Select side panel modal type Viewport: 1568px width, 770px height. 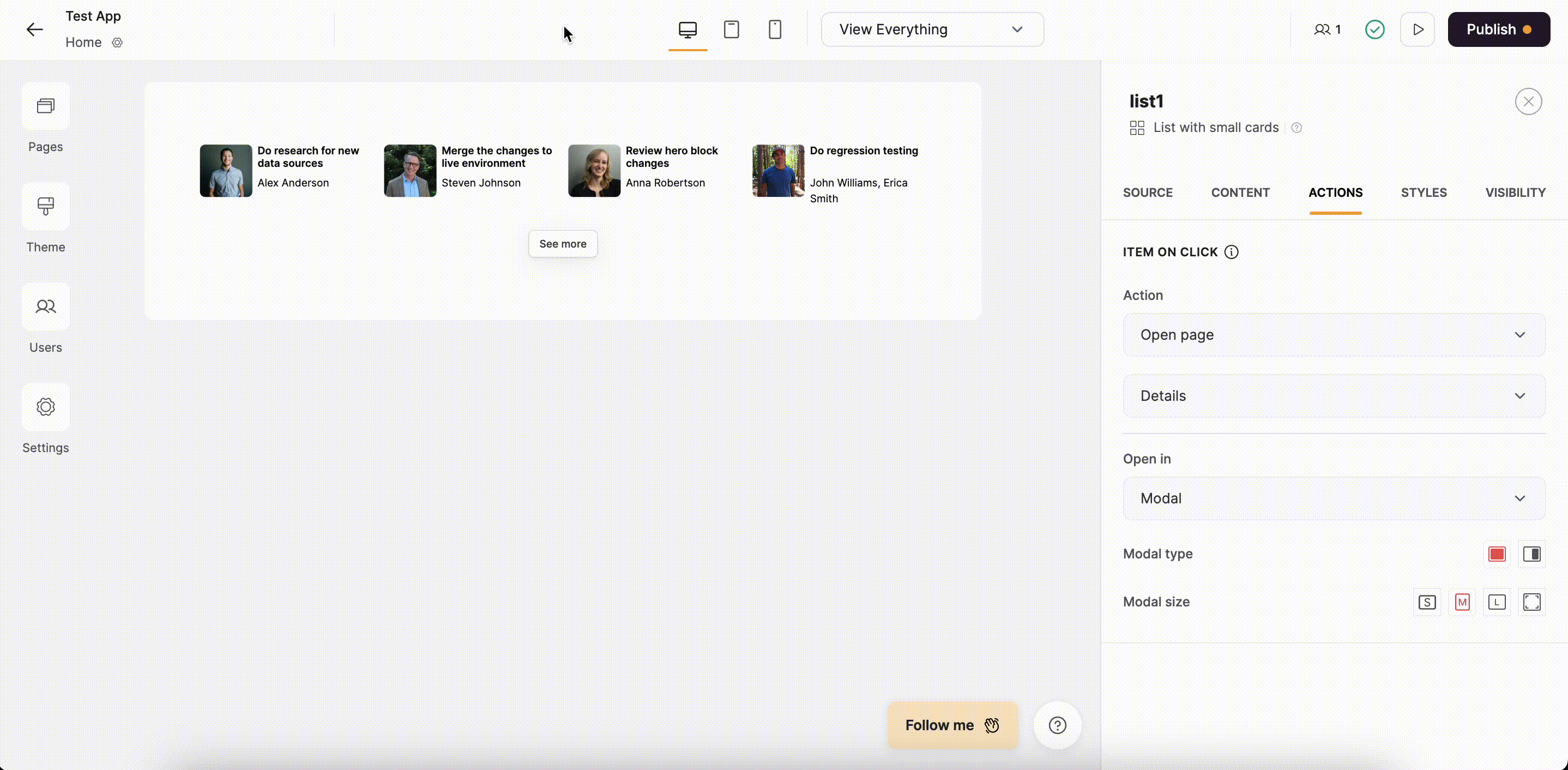[1533, 554]
